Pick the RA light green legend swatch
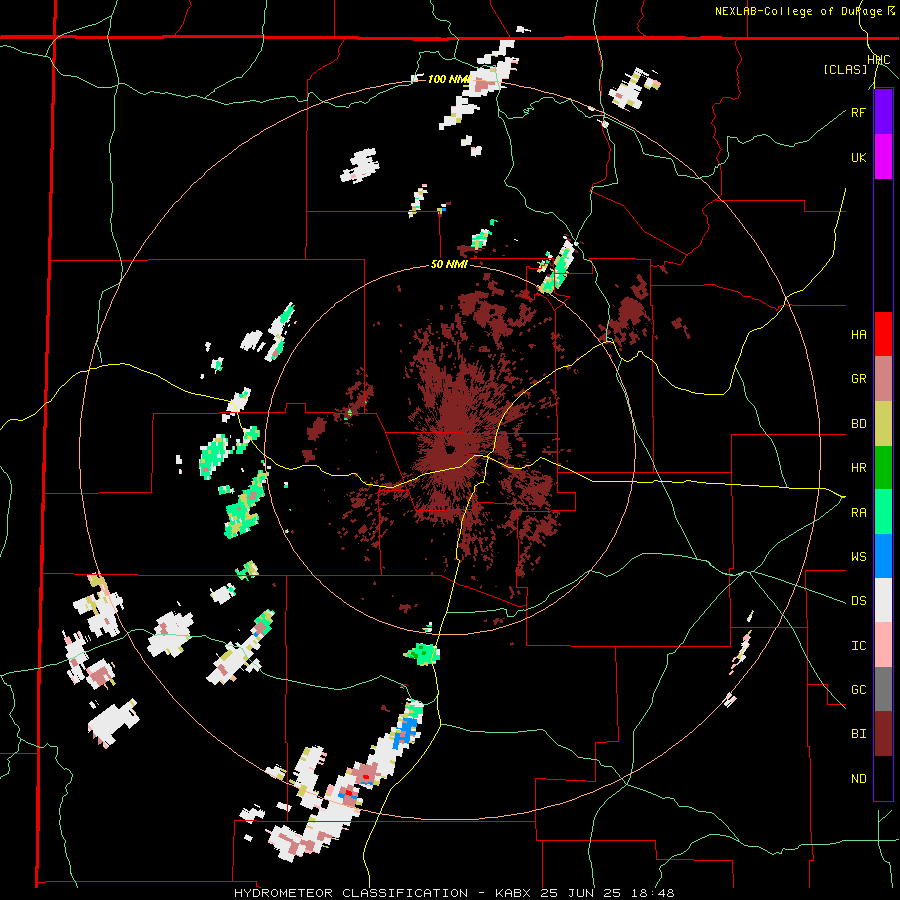Image resolution: width=900 pixels, height=900 pixels. (x=883, y=512)
